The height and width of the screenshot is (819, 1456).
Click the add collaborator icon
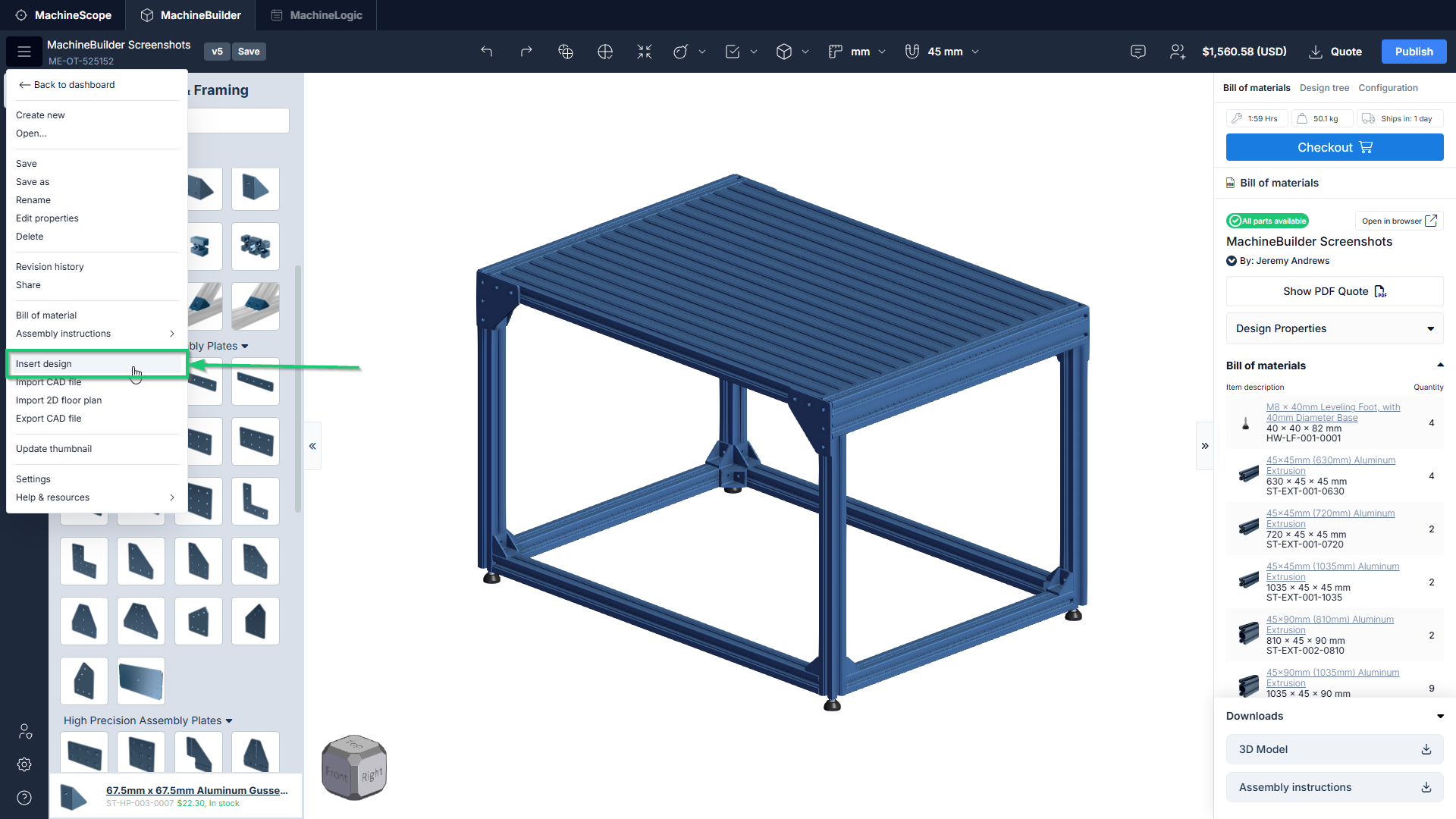click(1177, 52)
